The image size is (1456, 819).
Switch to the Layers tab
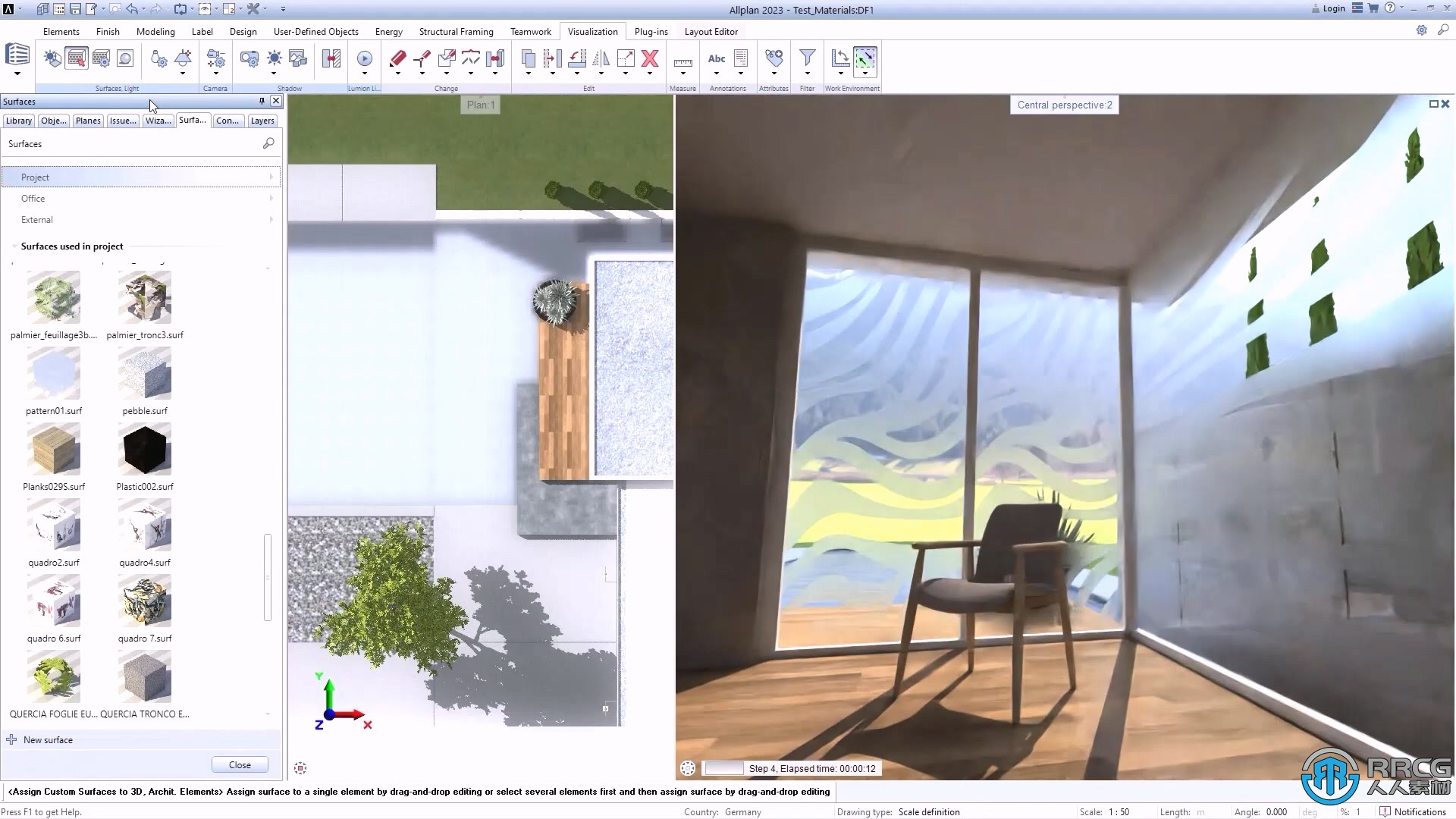click(x=262, y=120)
